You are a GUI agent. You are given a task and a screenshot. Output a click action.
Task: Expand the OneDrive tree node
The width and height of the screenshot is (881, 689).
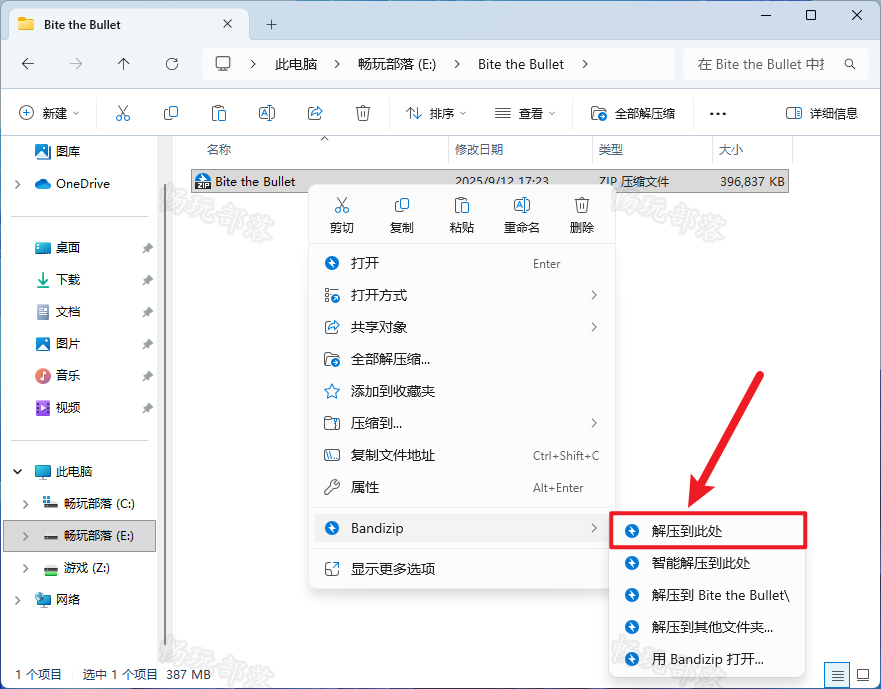17,184
